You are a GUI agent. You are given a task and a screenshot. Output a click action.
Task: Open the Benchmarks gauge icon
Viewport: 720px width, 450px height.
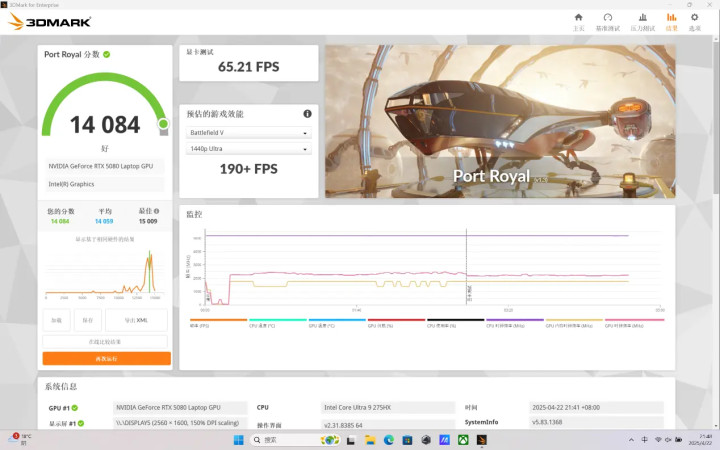608,17
